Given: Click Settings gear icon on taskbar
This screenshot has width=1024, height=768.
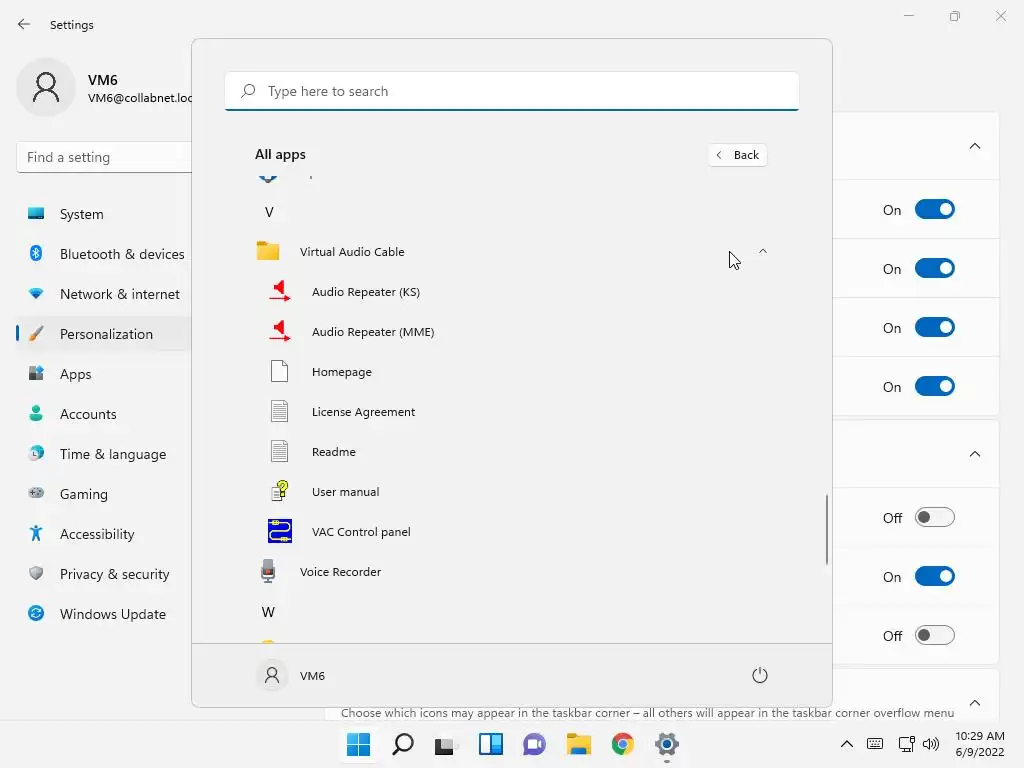Looking at the screenshot, I should tap(667, 744).
